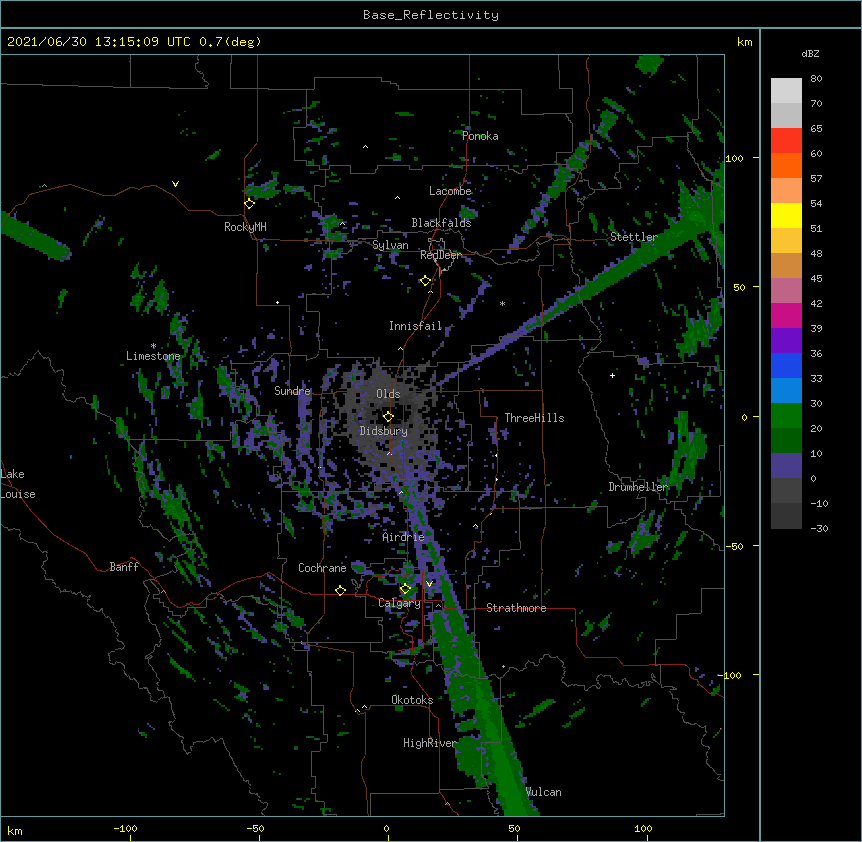Click the yellow V marker north of RockyMH
The width and height of the screenshot is (862, 842).
click(175, 184)
